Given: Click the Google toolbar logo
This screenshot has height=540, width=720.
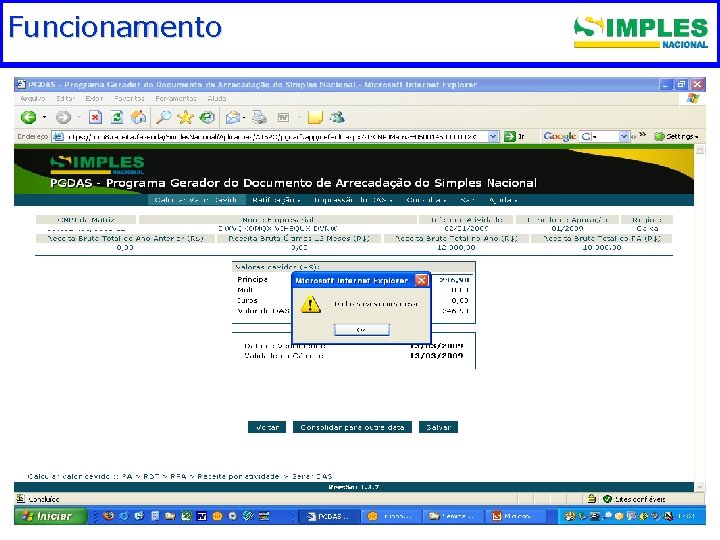Looking at the screenshot, I should tap(559, 136).
